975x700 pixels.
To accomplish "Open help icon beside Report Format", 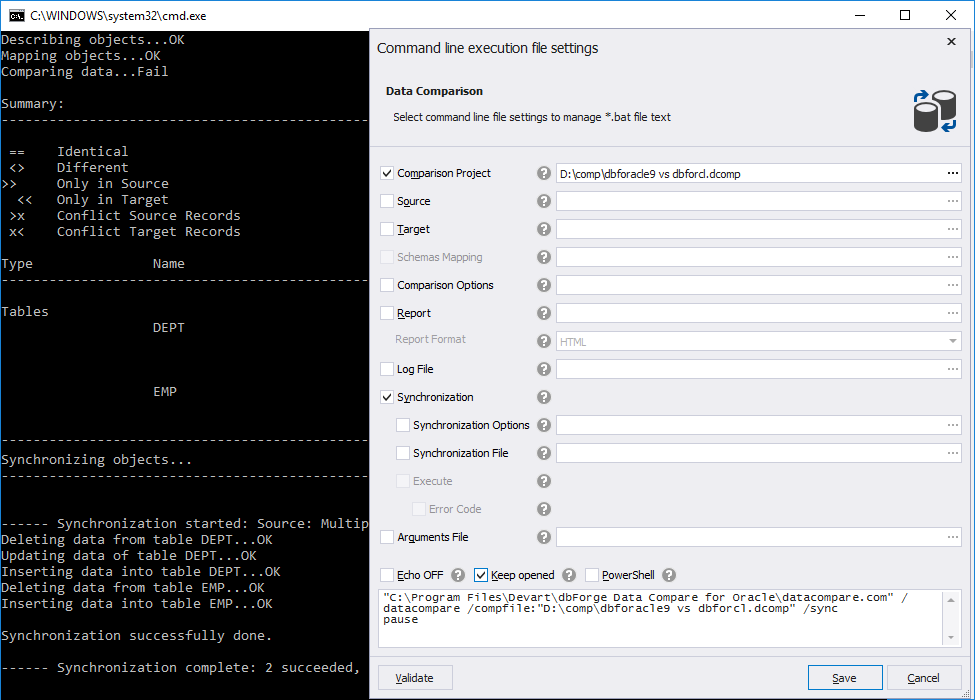I will tap(543, 341).
